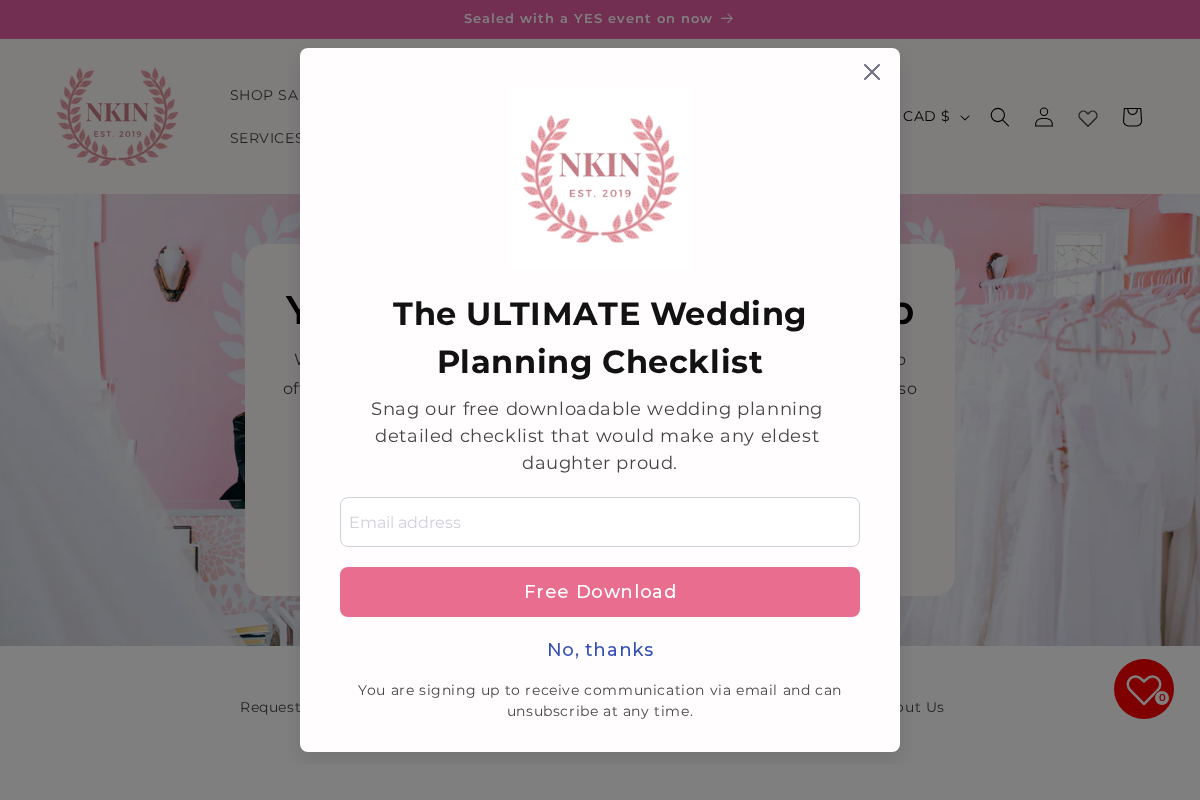Click the arrow in the announcement bar
The width and height of the screenshot is (1200, 800).
727,18
